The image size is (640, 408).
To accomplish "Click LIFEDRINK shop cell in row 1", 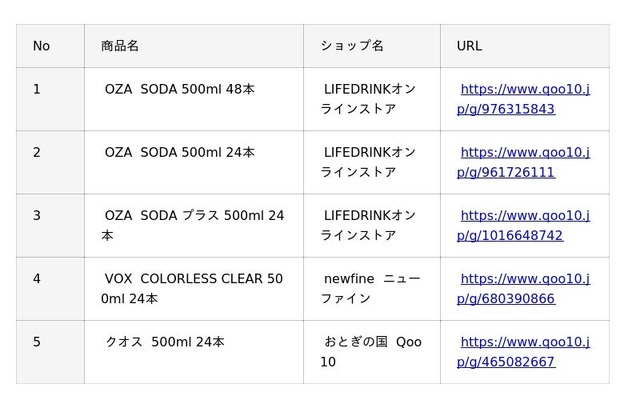I will pyautogui.click(x=372, y=99).
